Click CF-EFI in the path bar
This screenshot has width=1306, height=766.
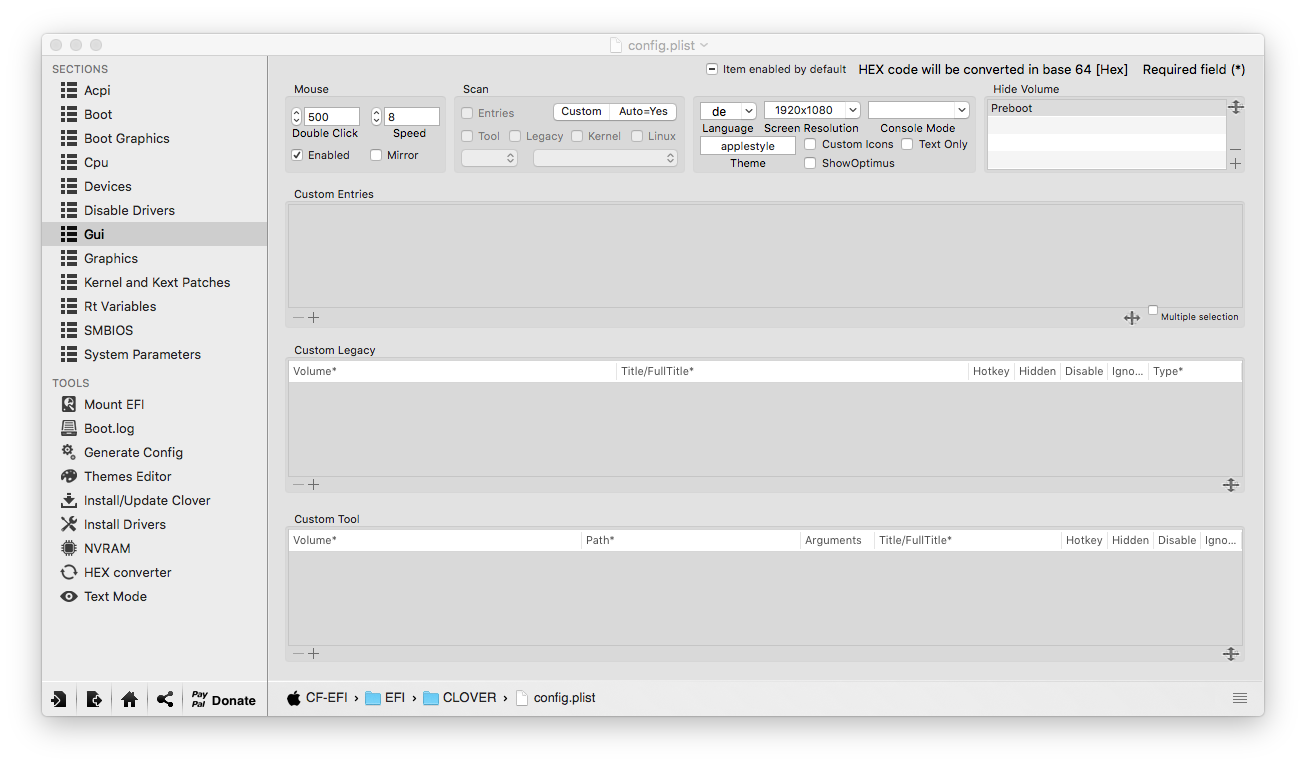coord(318,698)
